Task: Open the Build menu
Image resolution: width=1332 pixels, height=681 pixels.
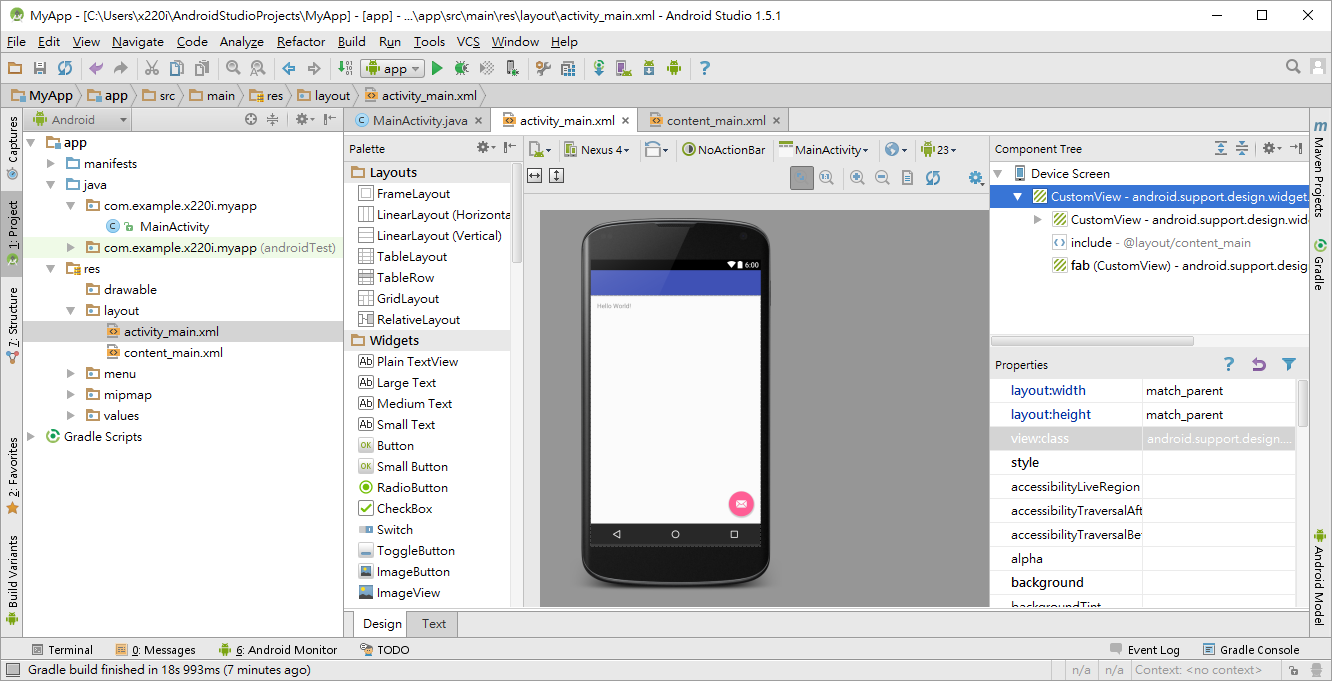Action: [352, 42]
